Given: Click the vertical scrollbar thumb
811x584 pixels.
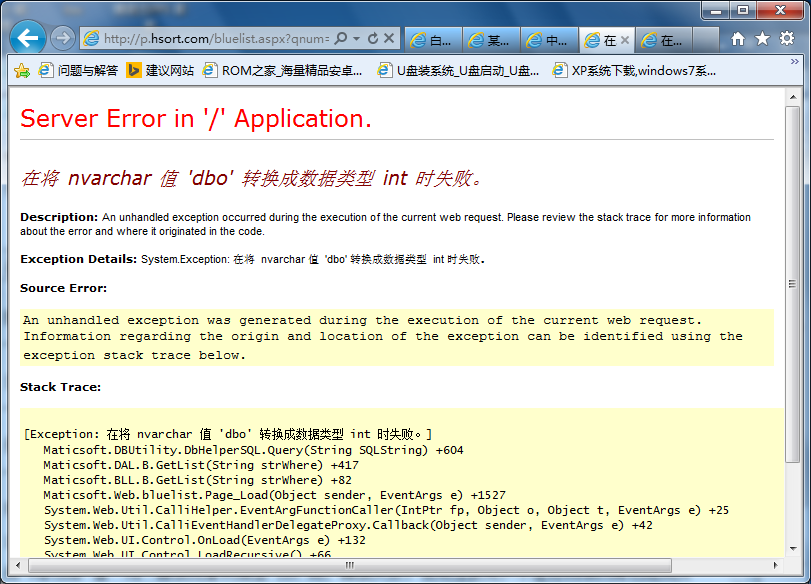Looking at the screenshot, I should tap(793, 284).
